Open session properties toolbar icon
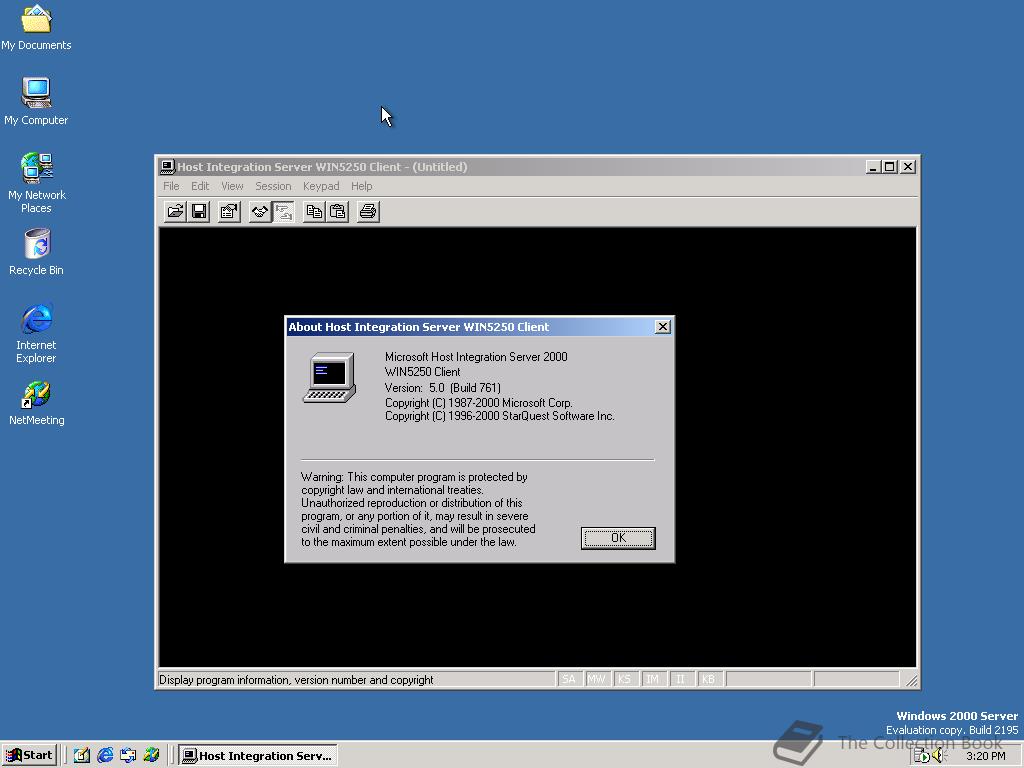 click(229, 212)
